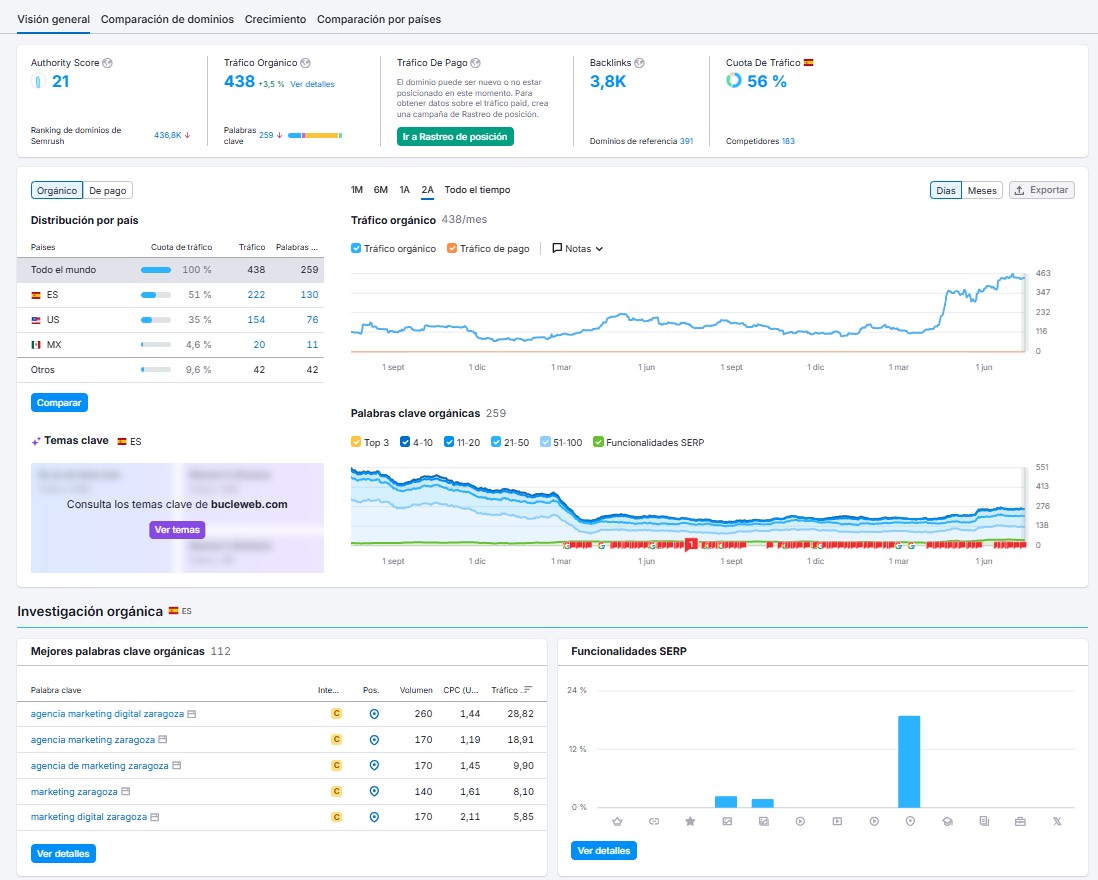Uncheck the Tráfico orgánico checkbox
This screenshot has height=880, width=1098.
[357, 248]
